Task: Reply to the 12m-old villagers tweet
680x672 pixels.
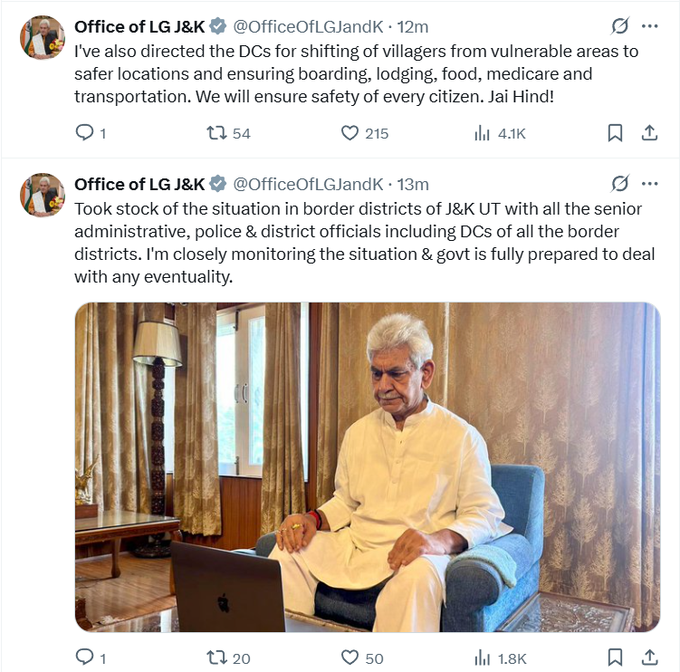Action: (x=85, y=133)
